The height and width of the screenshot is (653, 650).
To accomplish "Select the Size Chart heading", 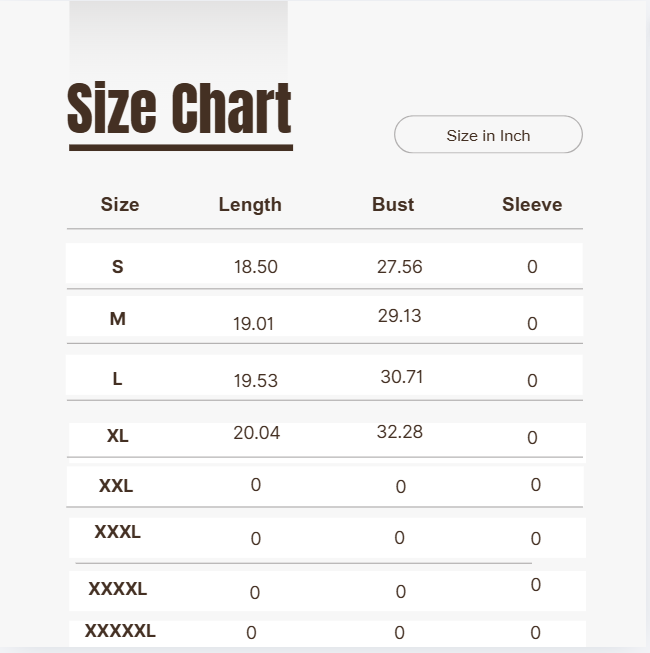I will (179, 108).
